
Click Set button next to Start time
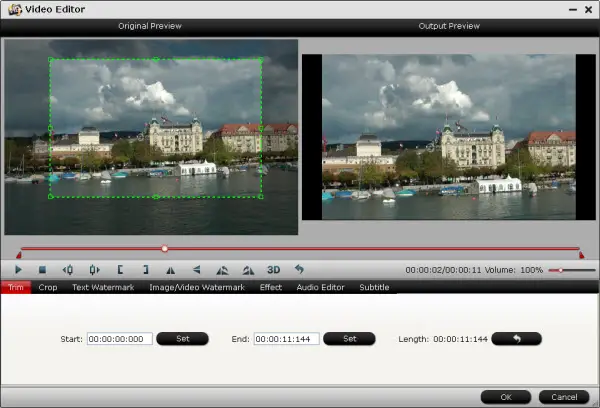click(x=183, y=339)
